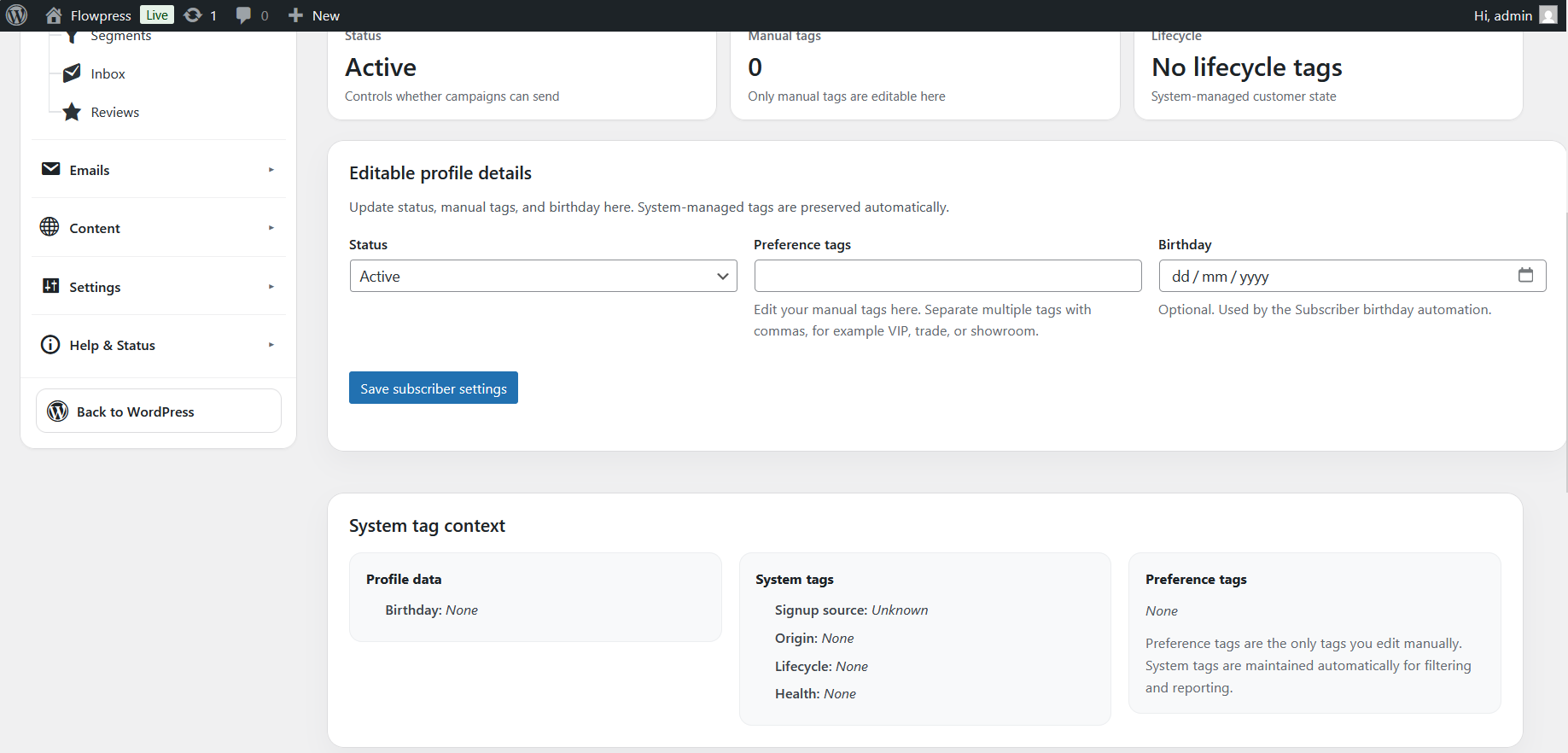
Task: Click the updates refresh icon
Action: 193,15
